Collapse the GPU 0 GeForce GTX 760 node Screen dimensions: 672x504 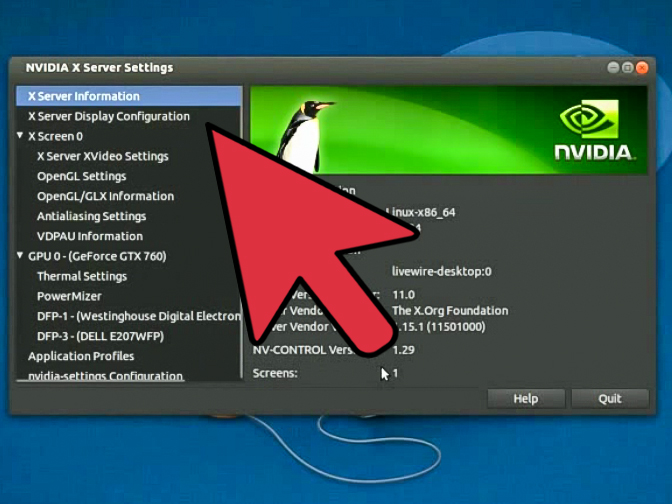coord(20,255)
